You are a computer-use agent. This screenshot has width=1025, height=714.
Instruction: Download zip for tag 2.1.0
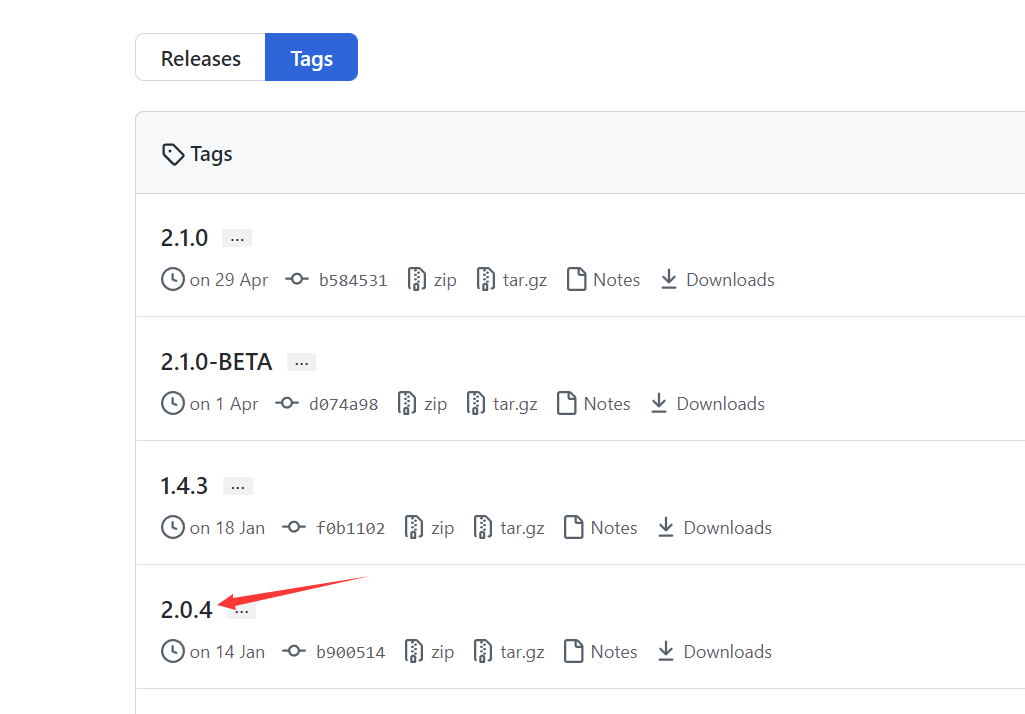coord(445,280)
